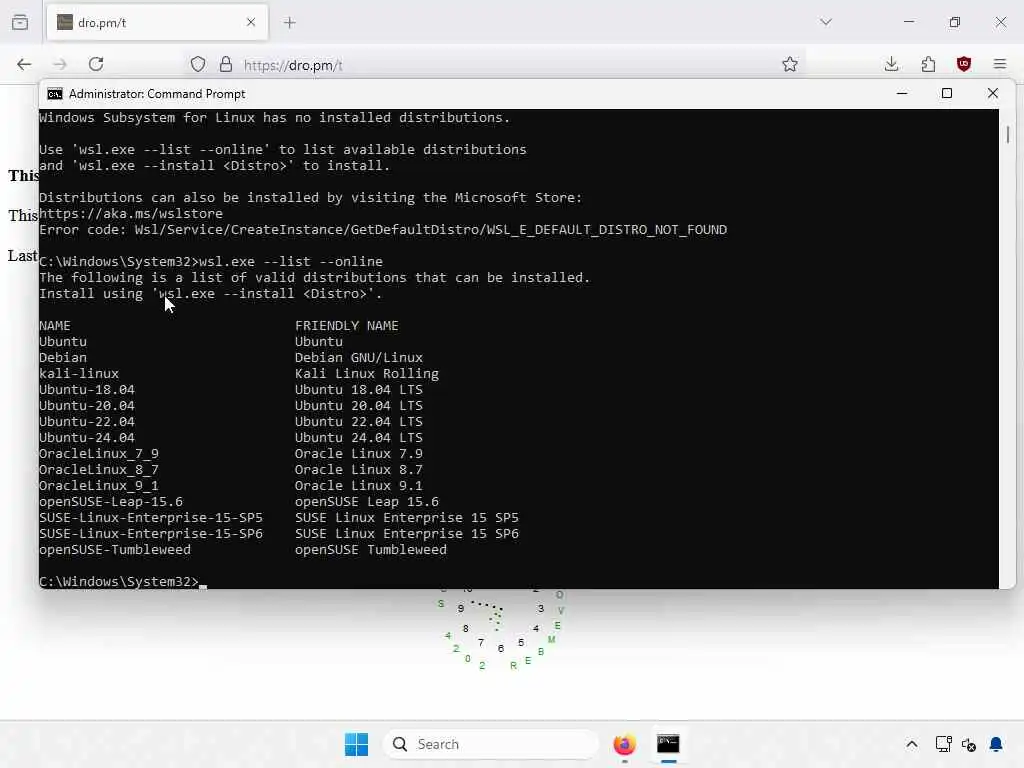Screen dimensions: 1024x768
Task: Click 'Debian GNU/Linux' friendly name
Action: tap(359, 357)
